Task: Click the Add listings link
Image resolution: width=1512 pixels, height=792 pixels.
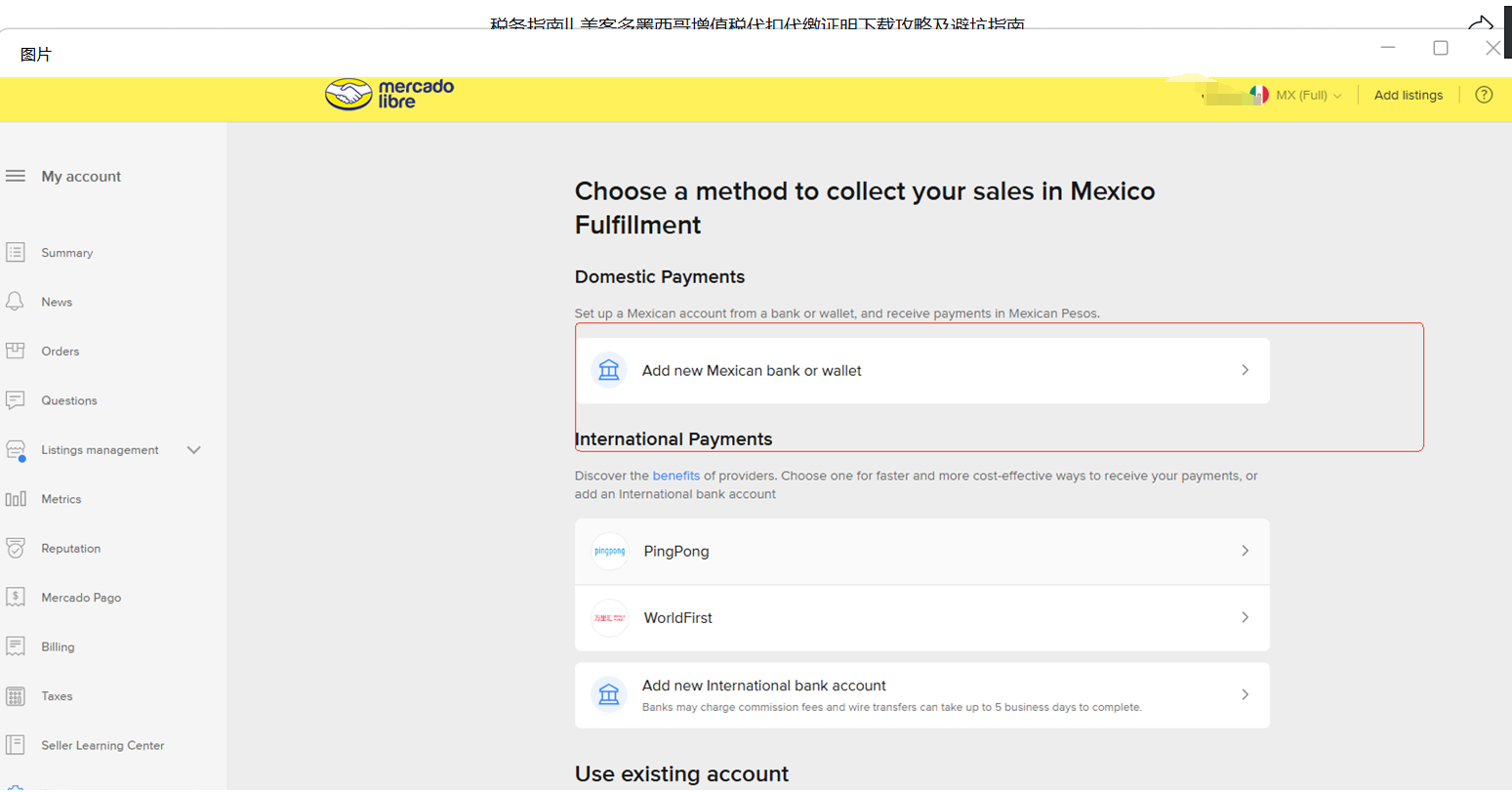Action: [x=1408, y=95]
